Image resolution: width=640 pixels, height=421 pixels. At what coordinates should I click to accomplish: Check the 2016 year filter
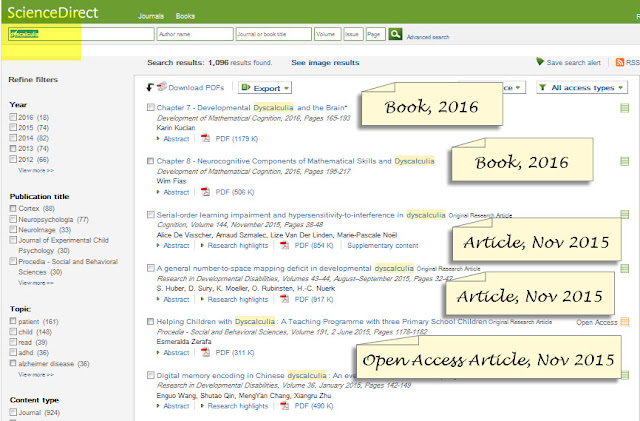click(x=13, y=117)
